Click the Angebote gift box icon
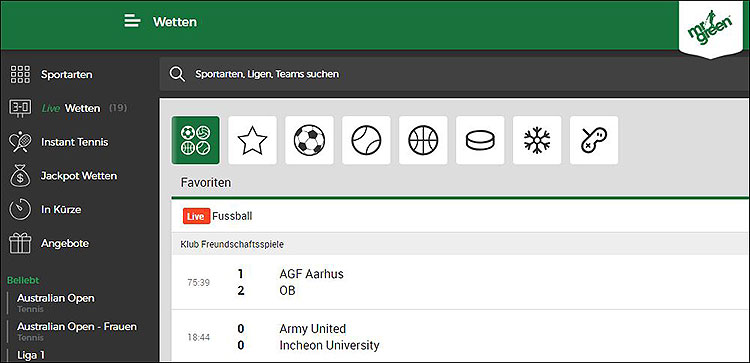 point(20,243)
